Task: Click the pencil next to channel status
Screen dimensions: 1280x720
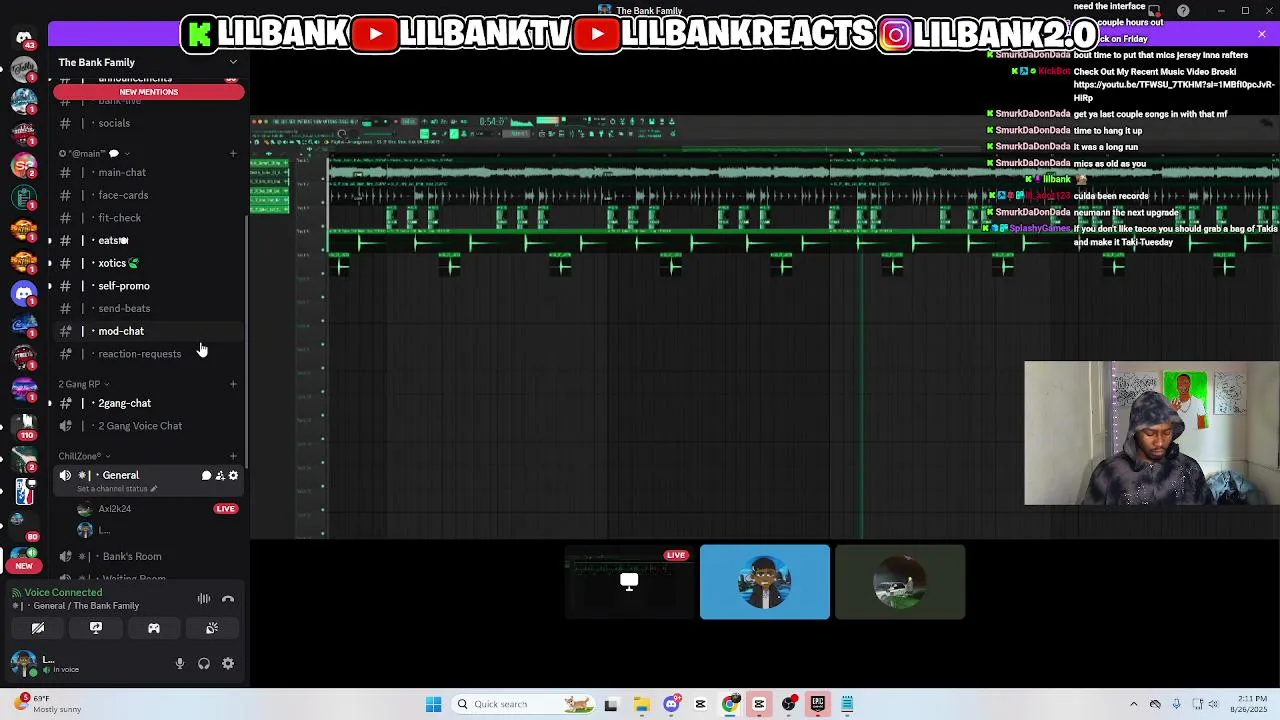Action: click(x=155, y=489)
